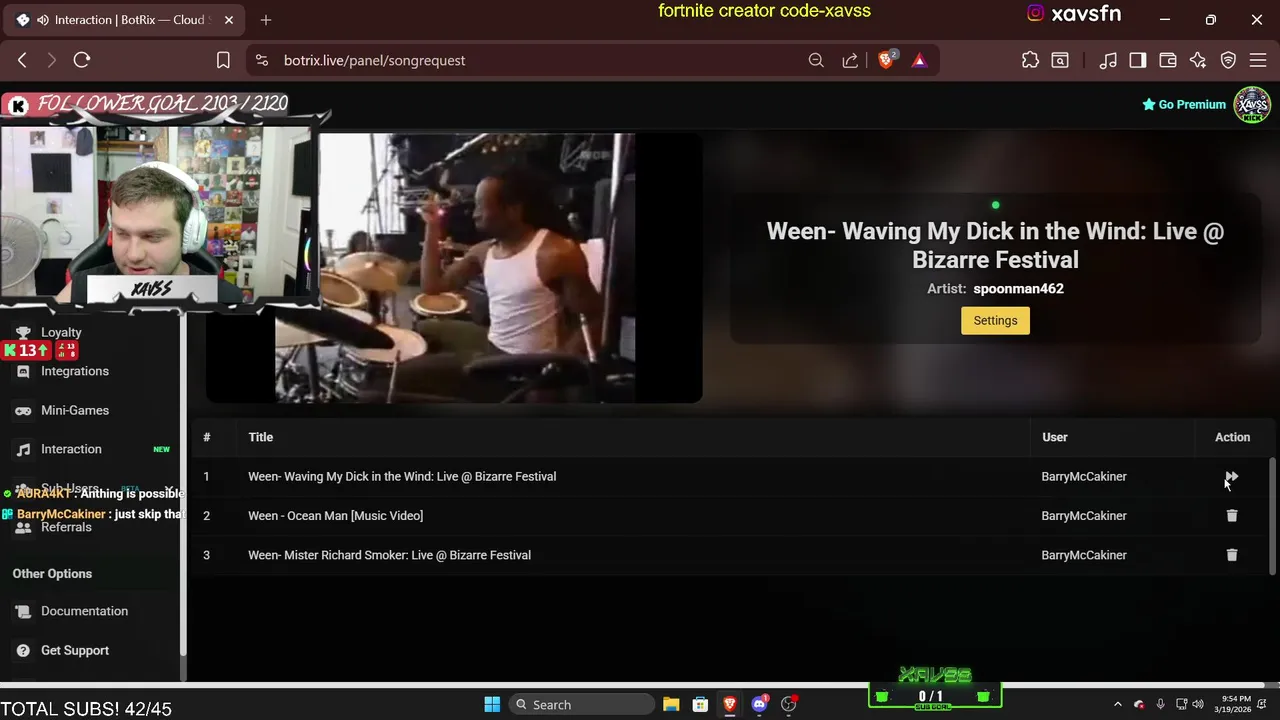Screen dimensions: 1280x720
Task: Open Brave Shields lion icon
Action: [x=886, y=60]
